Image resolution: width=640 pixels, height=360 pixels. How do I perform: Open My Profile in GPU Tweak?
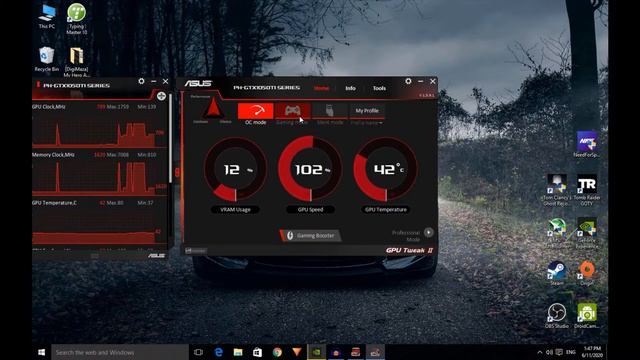[367, 111]
